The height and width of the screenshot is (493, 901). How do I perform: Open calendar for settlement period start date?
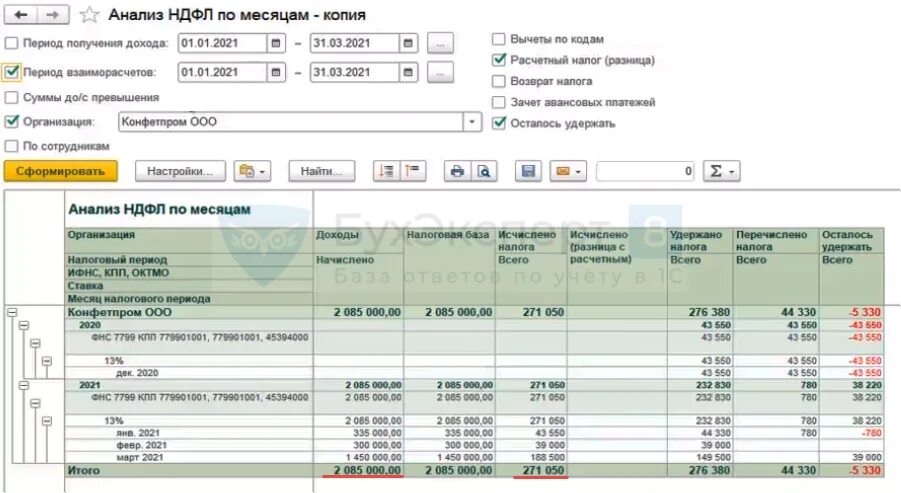tap(276, 72)
